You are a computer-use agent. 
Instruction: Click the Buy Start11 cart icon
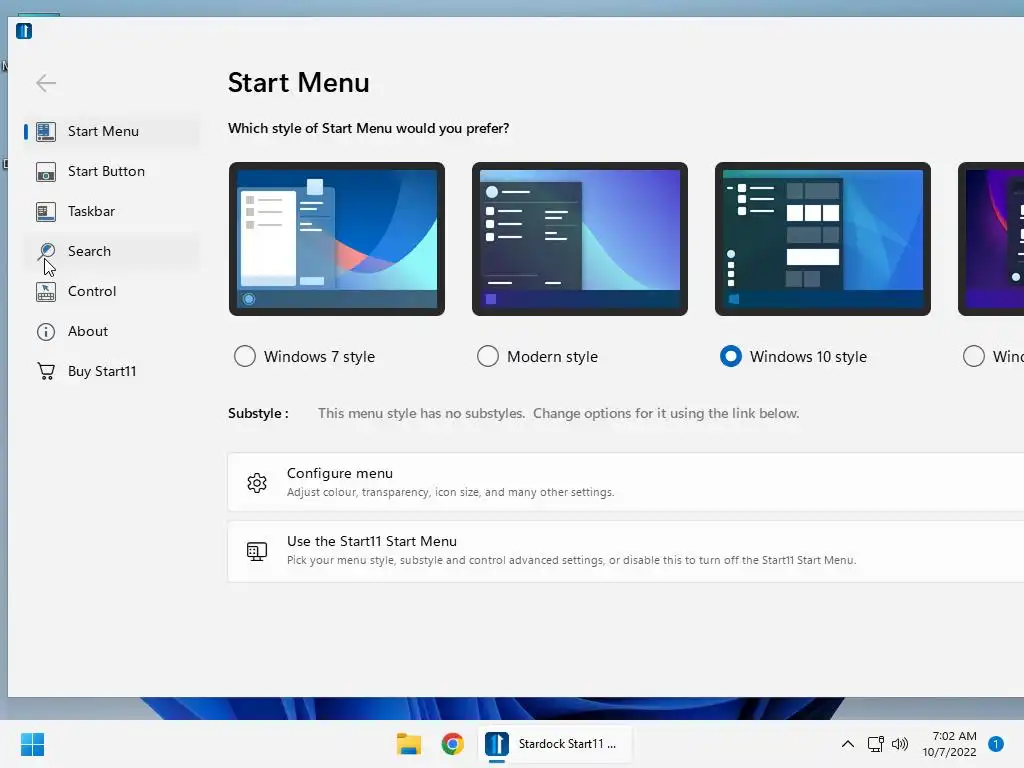(x=46, y=372)
